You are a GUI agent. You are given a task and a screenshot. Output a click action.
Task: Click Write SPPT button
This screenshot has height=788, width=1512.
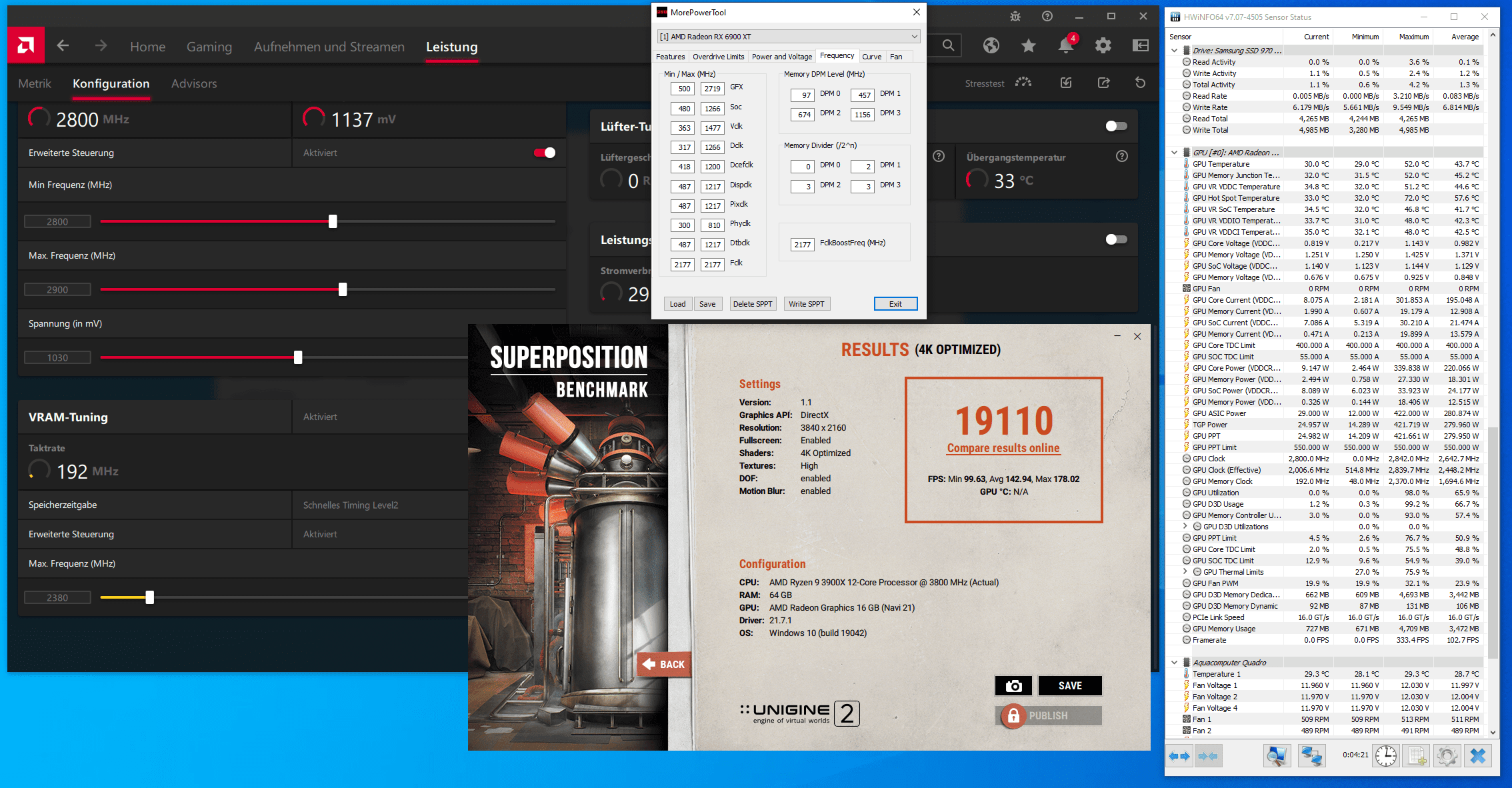[807, 304]
